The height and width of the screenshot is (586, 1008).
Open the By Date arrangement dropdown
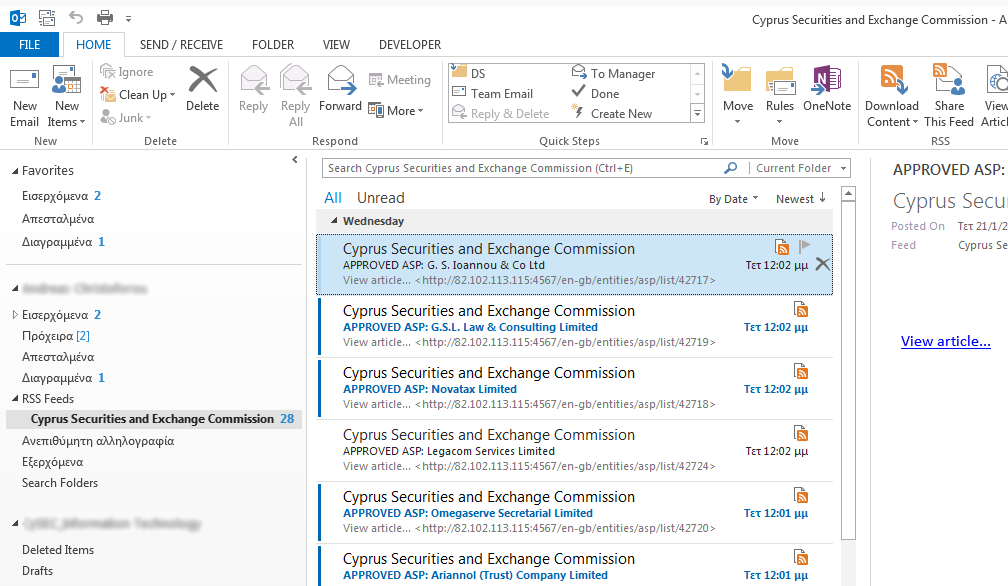pyautogui.click(x=733, y=199)
